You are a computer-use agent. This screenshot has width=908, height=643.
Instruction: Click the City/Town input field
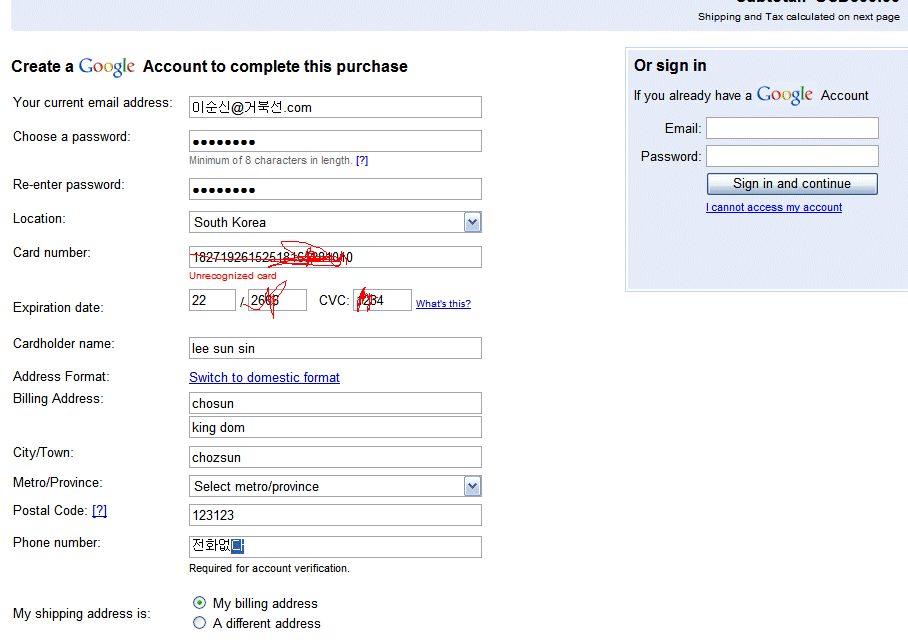coord(335,457)
